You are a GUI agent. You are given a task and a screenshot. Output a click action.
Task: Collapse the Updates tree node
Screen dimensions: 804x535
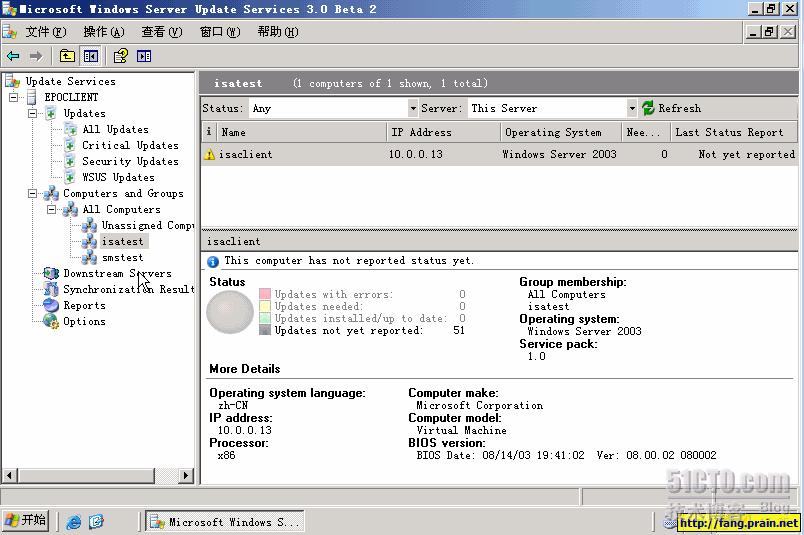coord(32,113)
